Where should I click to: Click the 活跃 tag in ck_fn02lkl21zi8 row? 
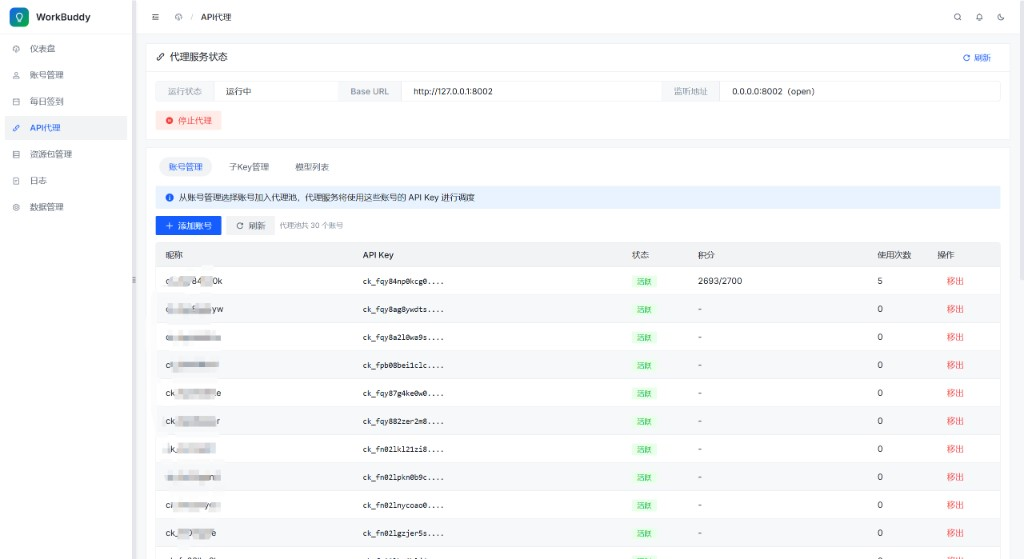[644, 449]
